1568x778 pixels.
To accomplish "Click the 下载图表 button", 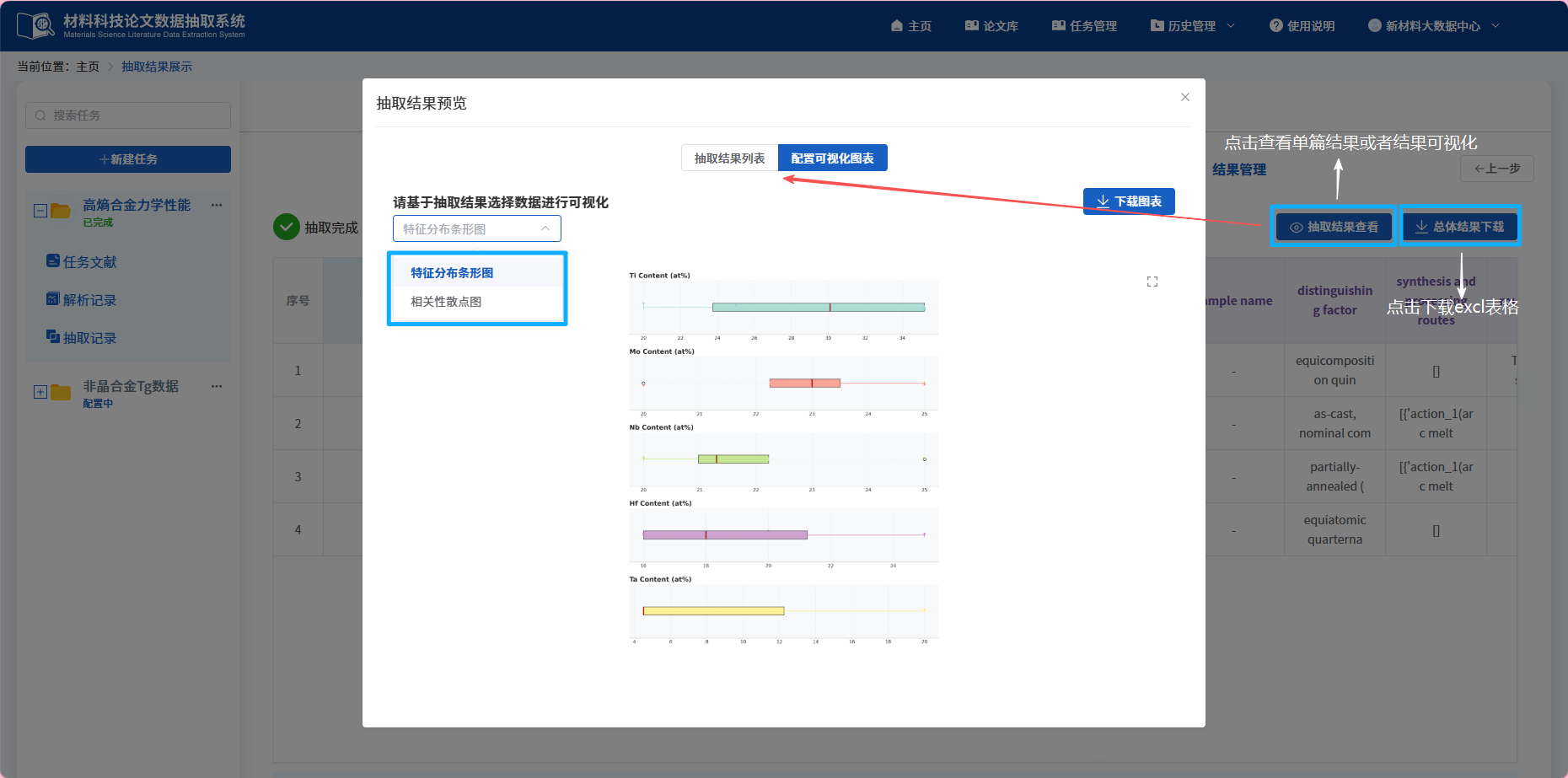I will point(1129,201).
